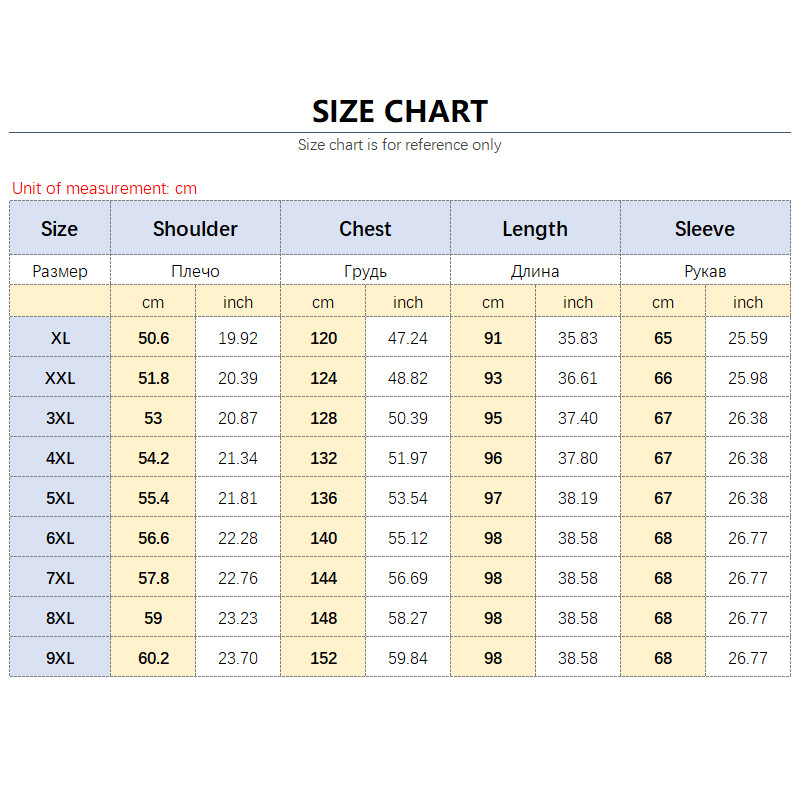This screenshot has width=800, height=800.
Task: Select the Sleeve column header
Action: [x=704, y=229]
